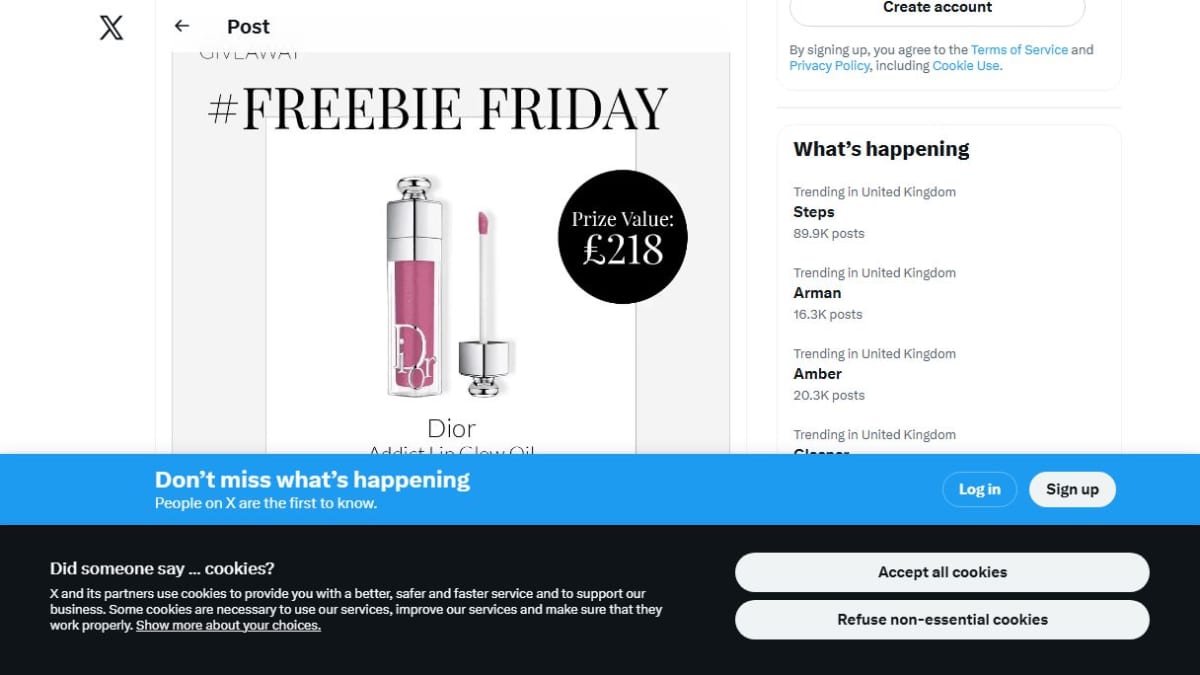Viewport: 1200px width, 675px height.
Task: Click the Sign up button
Action: pos(1072,489)
